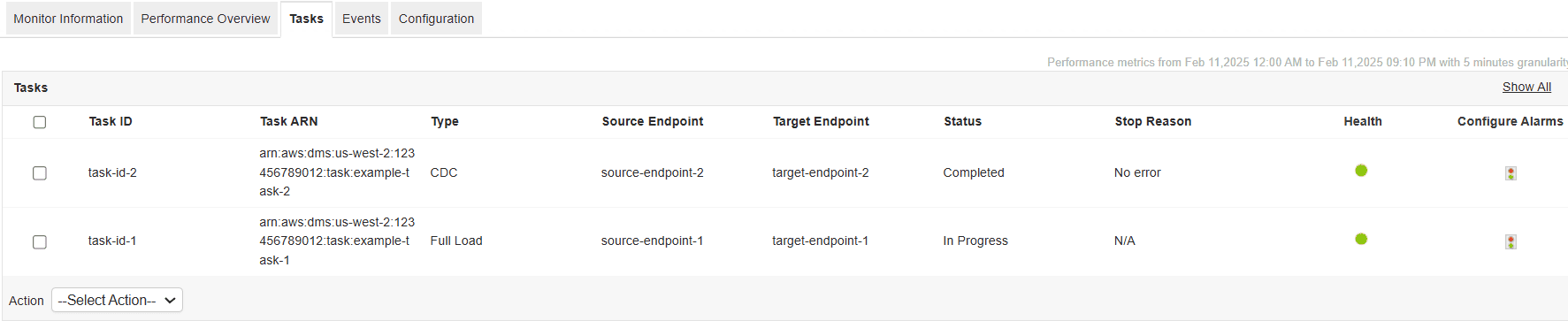
Task: Check the box for task-id-2
Action: (x=40, y=173)
